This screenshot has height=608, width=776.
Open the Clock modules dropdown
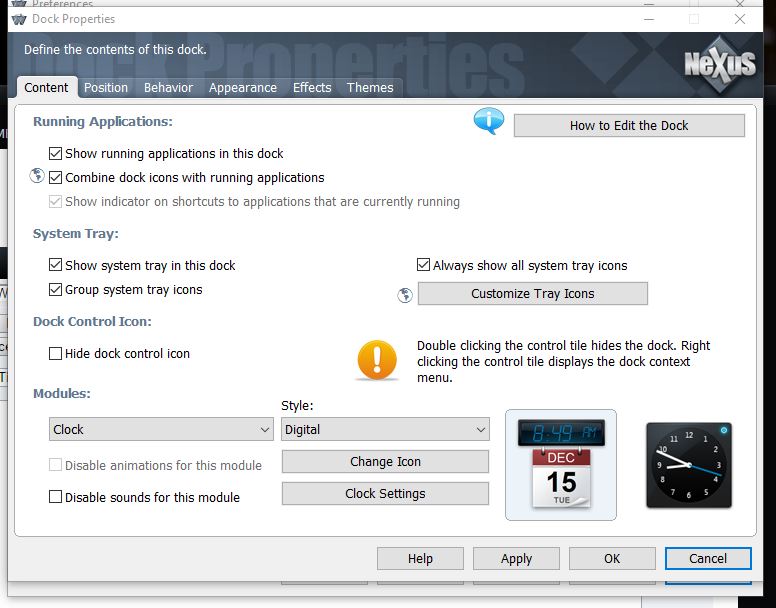click(x=161, y=430)
